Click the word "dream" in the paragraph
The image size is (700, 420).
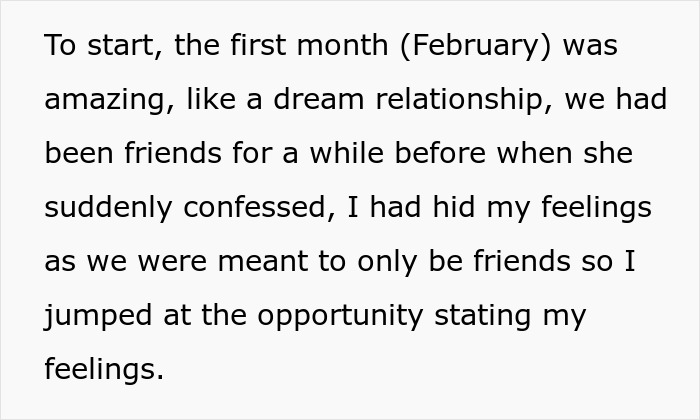[x=319, y=98]
